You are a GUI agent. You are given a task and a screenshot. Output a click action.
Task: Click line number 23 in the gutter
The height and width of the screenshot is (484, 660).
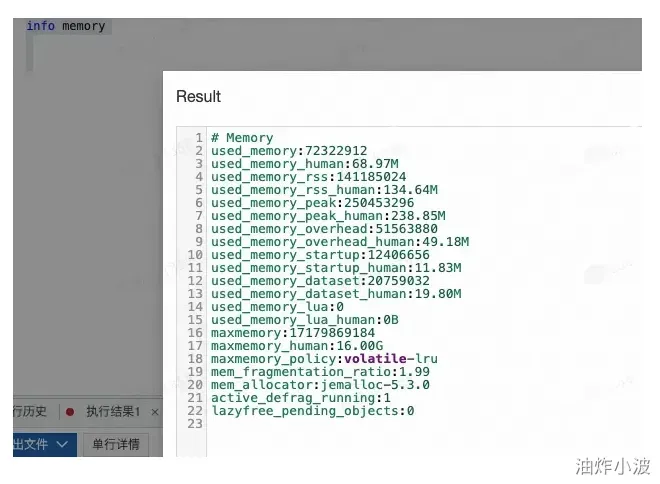[195, 424]
